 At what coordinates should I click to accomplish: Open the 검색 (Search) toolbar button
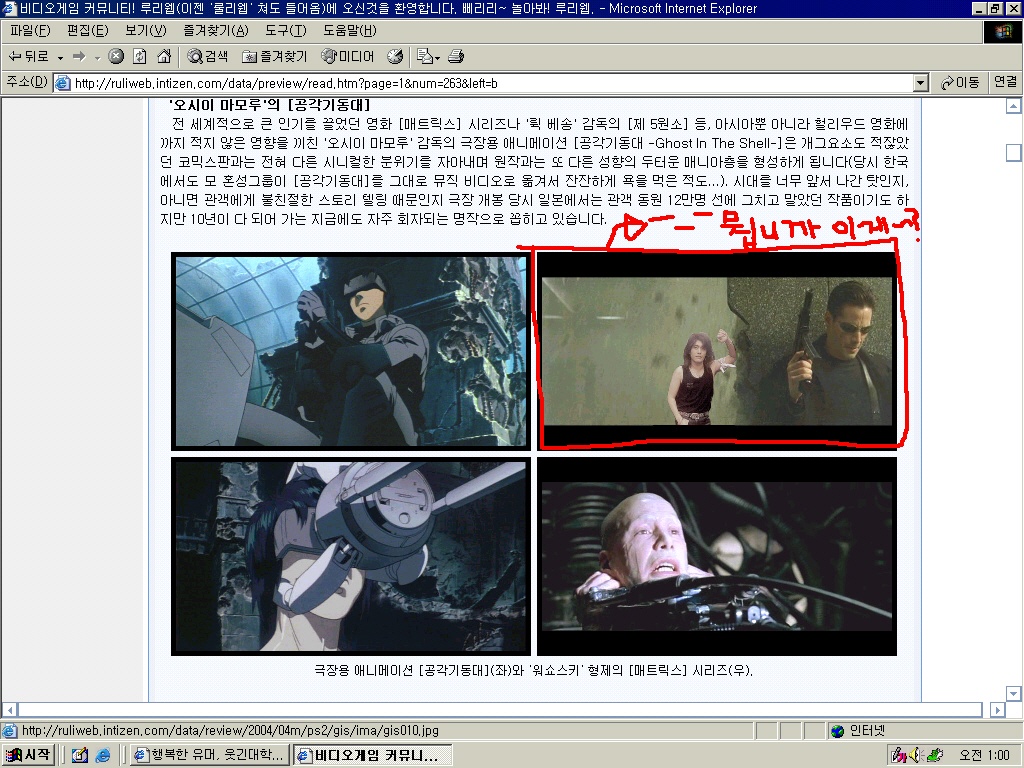point(207,57)
